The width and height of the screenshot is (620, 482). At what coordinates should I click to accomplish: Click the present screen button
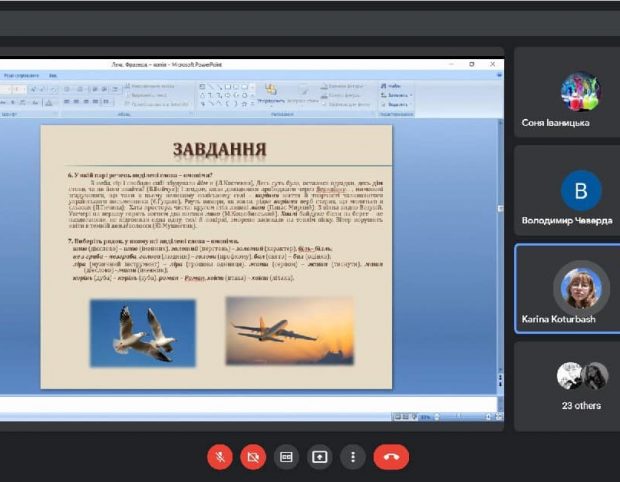319,457
